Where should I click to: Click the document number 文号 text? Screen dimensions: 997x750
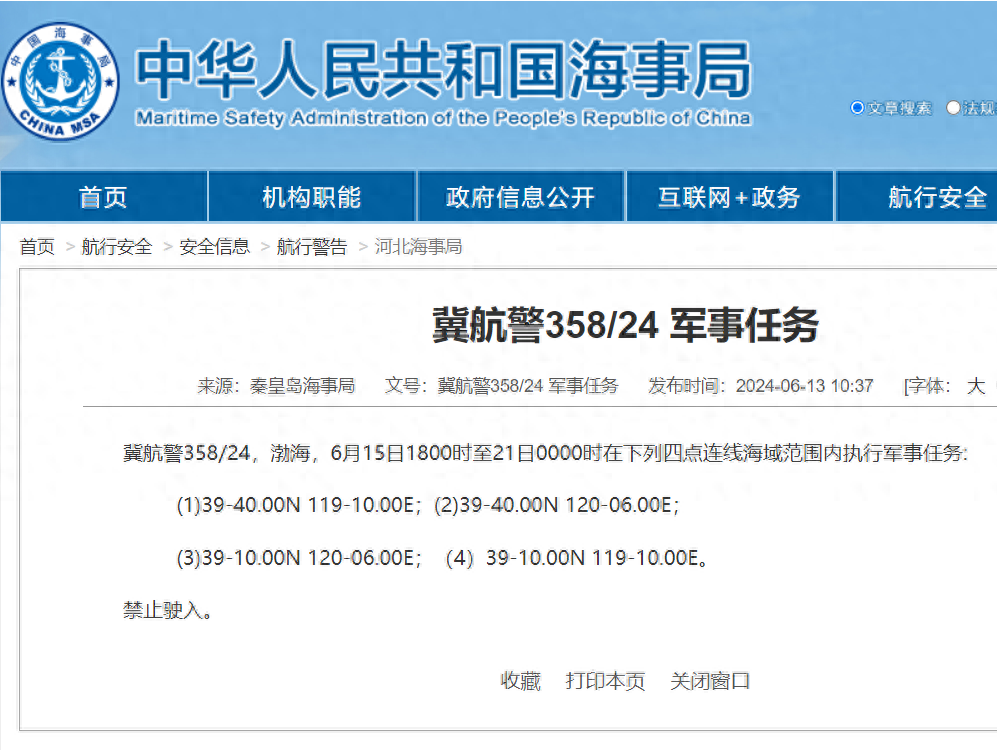click(501, 386)
